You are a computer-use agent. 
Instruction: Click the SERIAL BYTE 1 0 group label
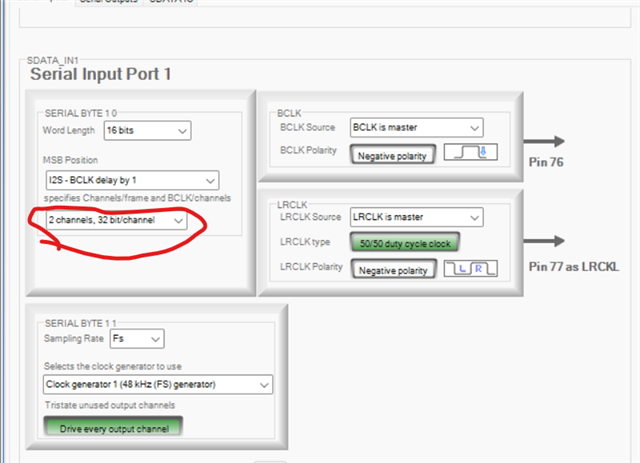pyautogui.click(x=81, y=113)
